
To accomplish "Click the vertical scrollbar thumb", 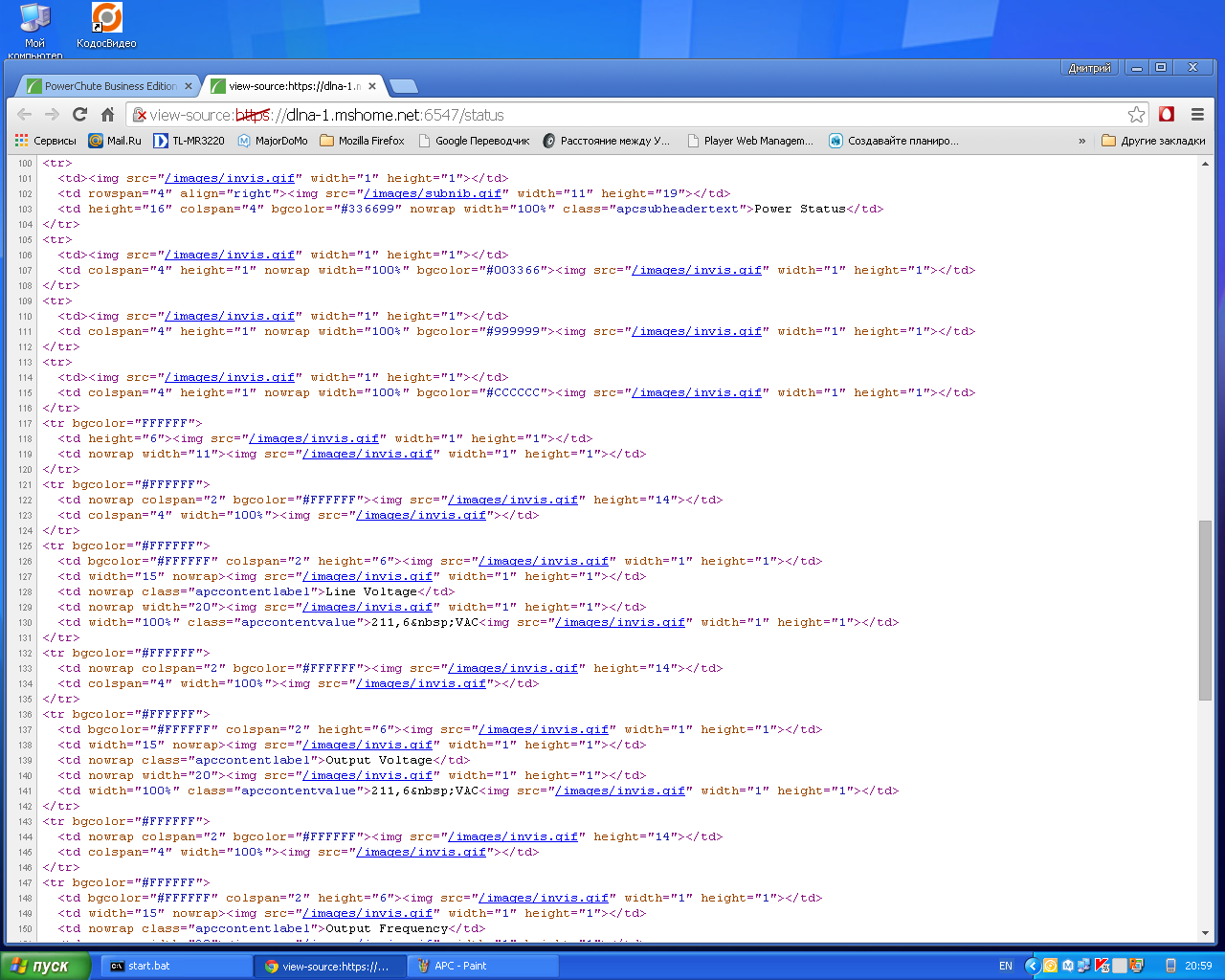I will (x=1205, y=610).
